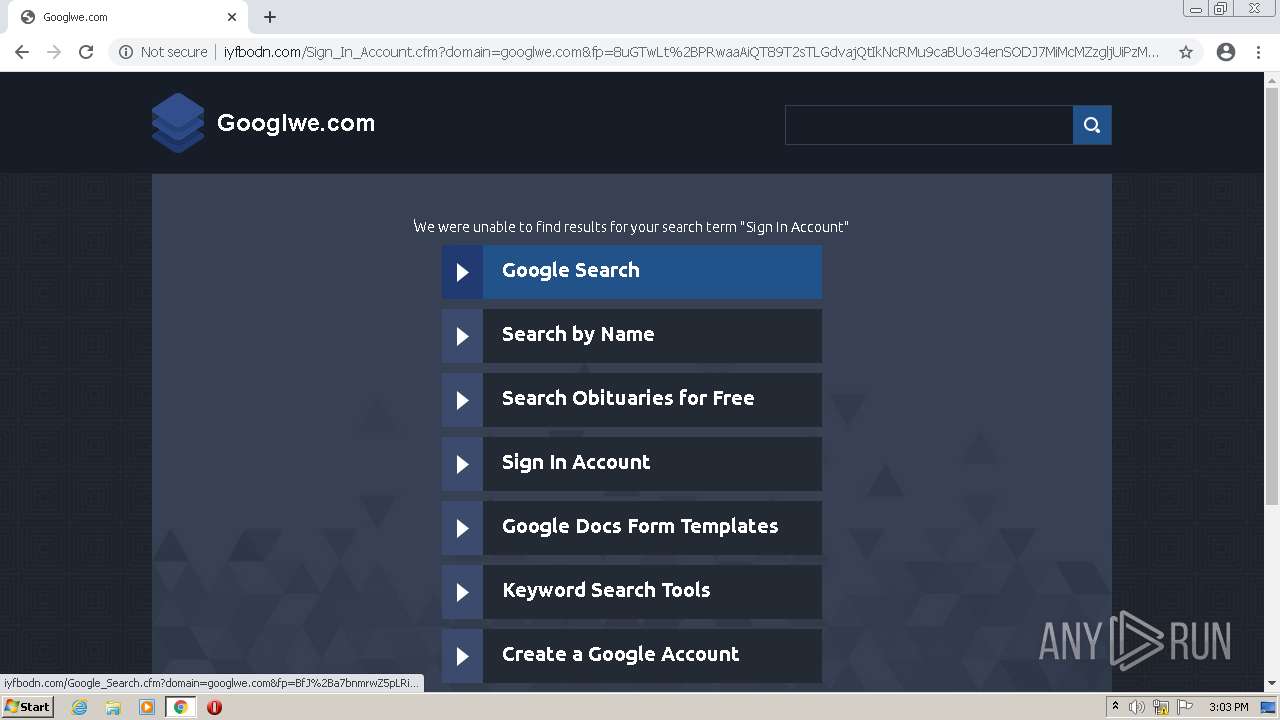Viewport: 1280px width, 720px height.
Task: Open a new tab with plus button
Action: pyautogui.click(x=270, y=17)
